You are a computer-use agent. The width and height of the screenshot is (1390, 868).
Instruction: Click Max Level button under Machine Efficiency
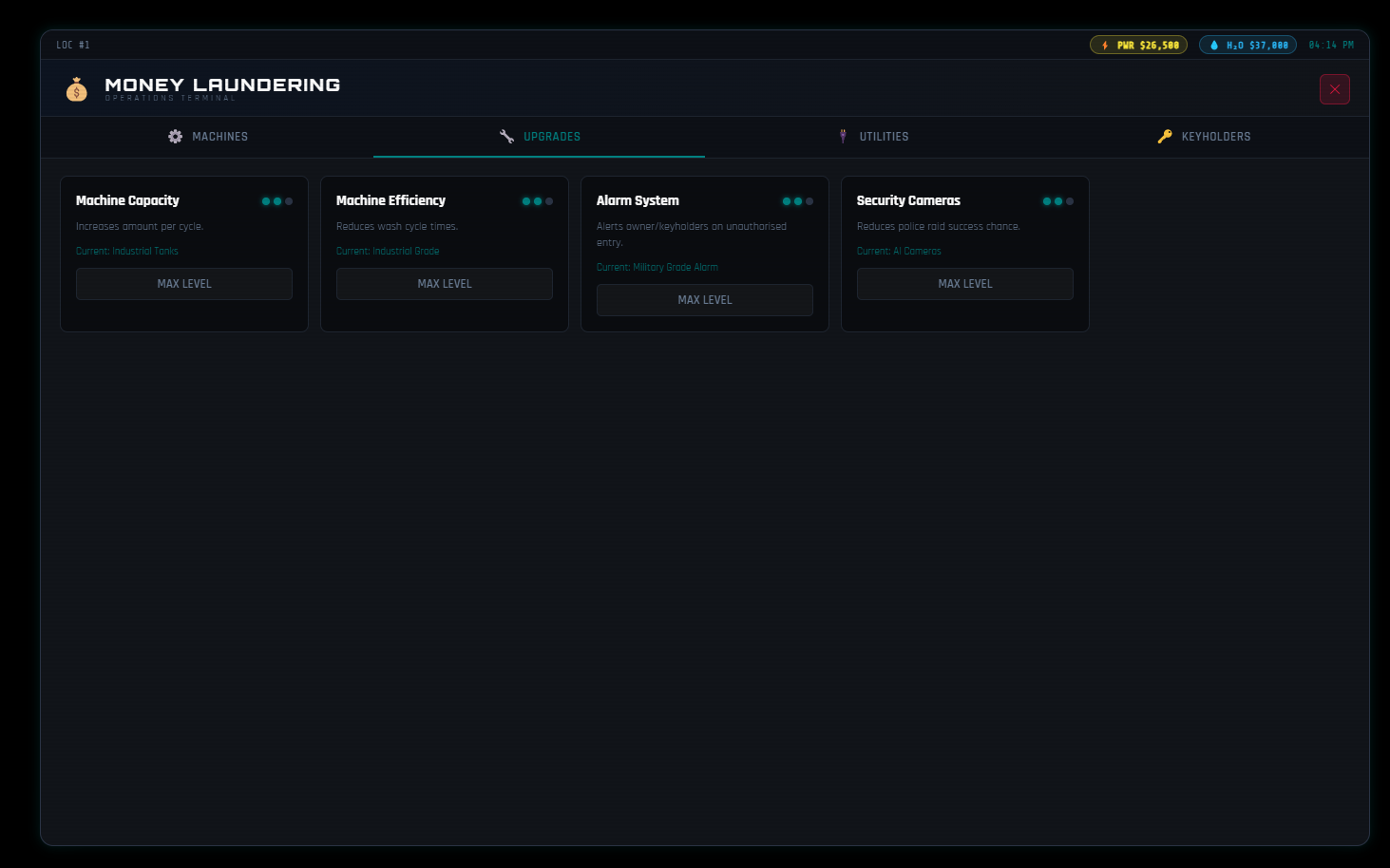tap(445, 284)
